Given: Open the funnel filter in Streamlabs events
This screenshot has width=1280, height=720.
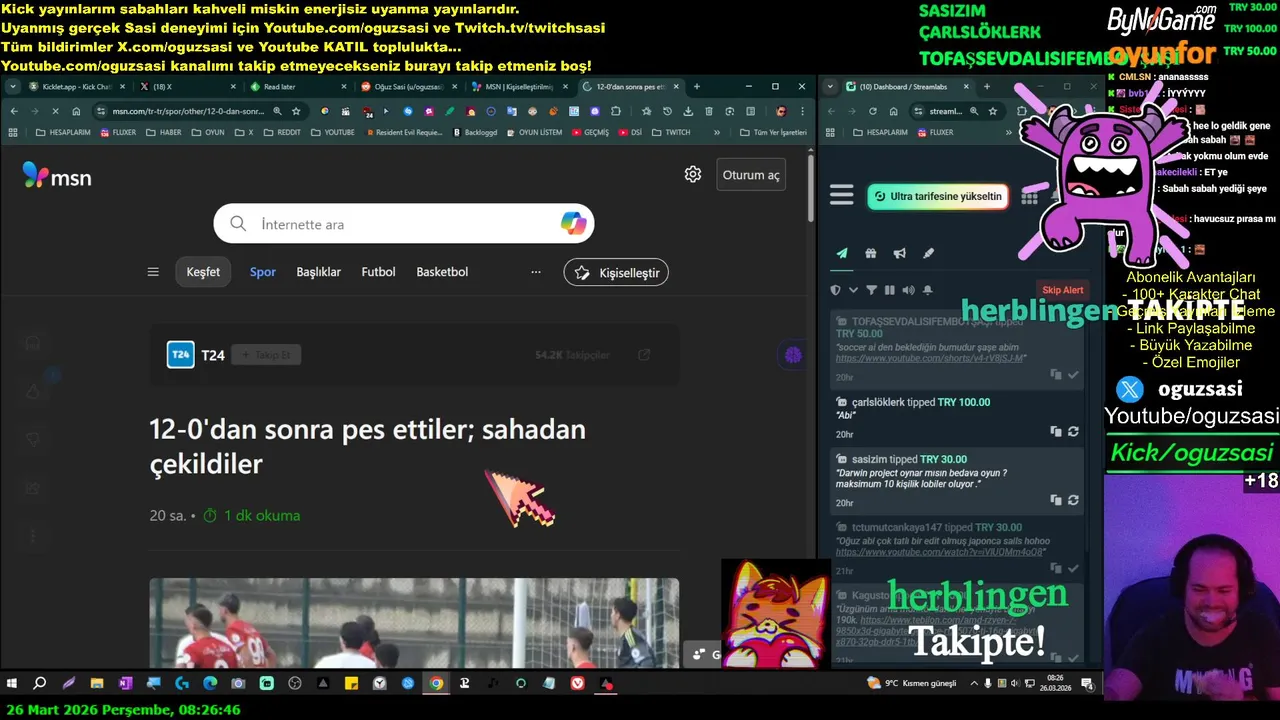Looking at the screenshot, I should point(871,290).
